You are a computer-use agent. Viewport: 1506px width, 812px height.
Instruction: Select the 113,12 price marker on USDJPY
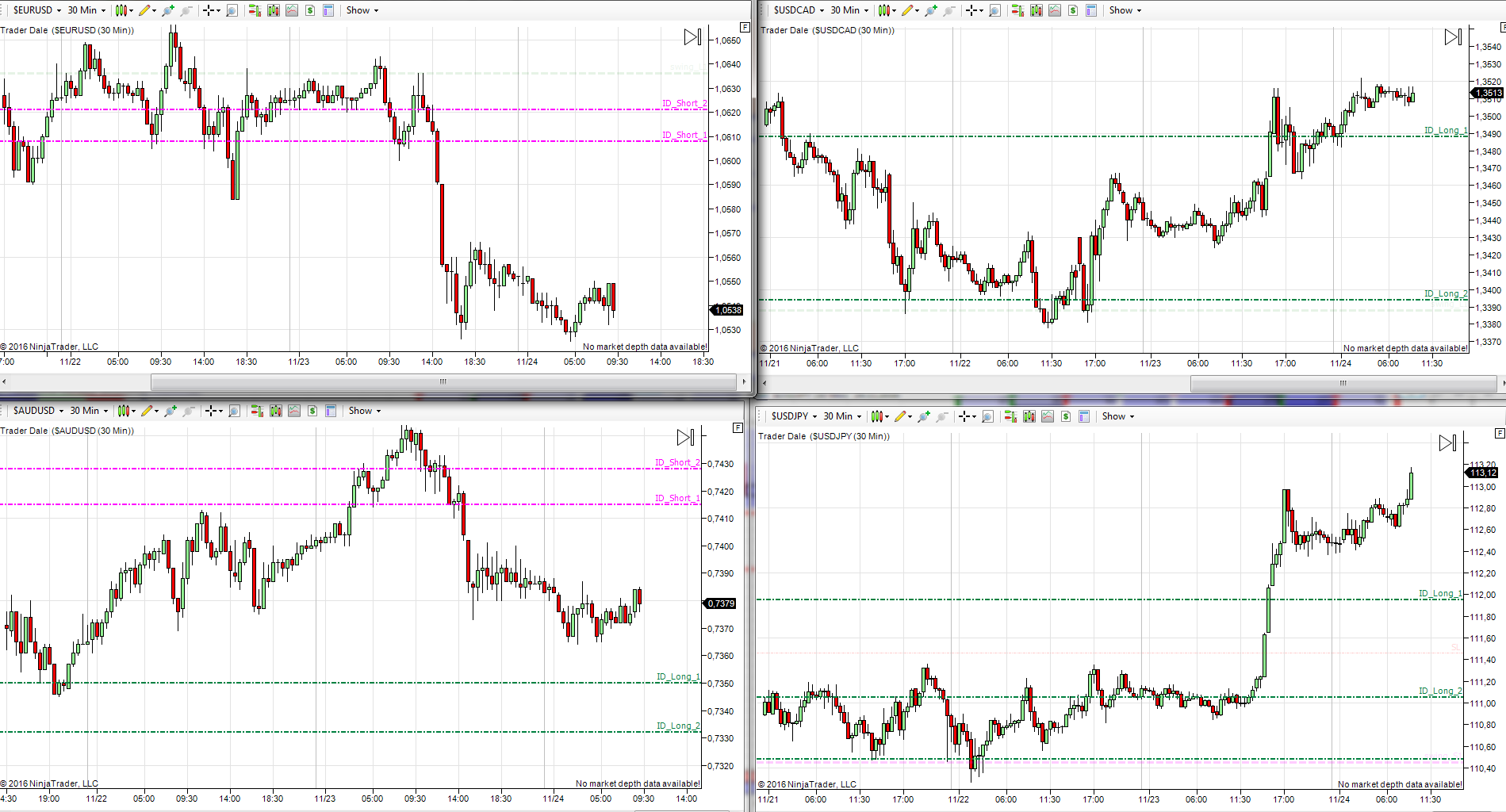(1481, 473)
